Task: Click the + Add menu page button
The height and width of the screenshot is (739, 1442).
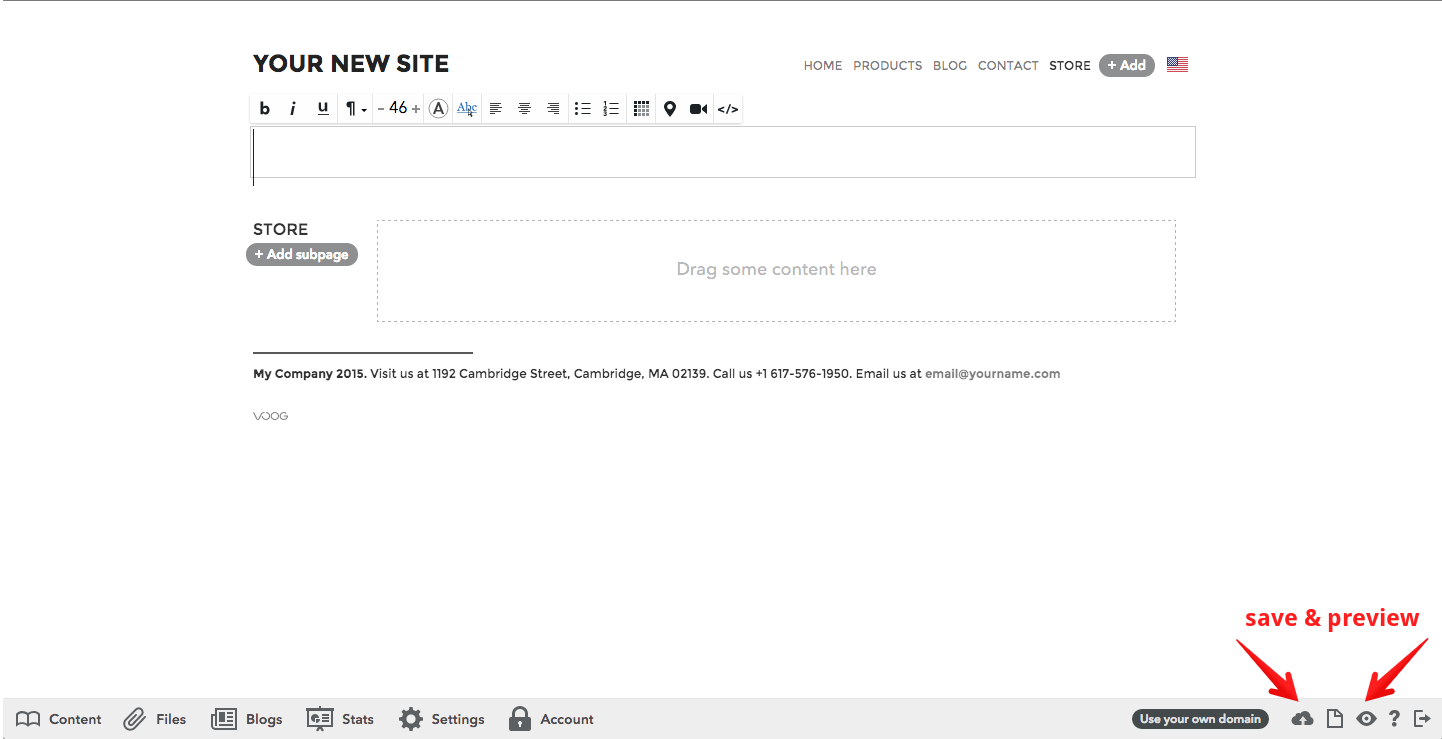Action: [x=1127, y=65]
